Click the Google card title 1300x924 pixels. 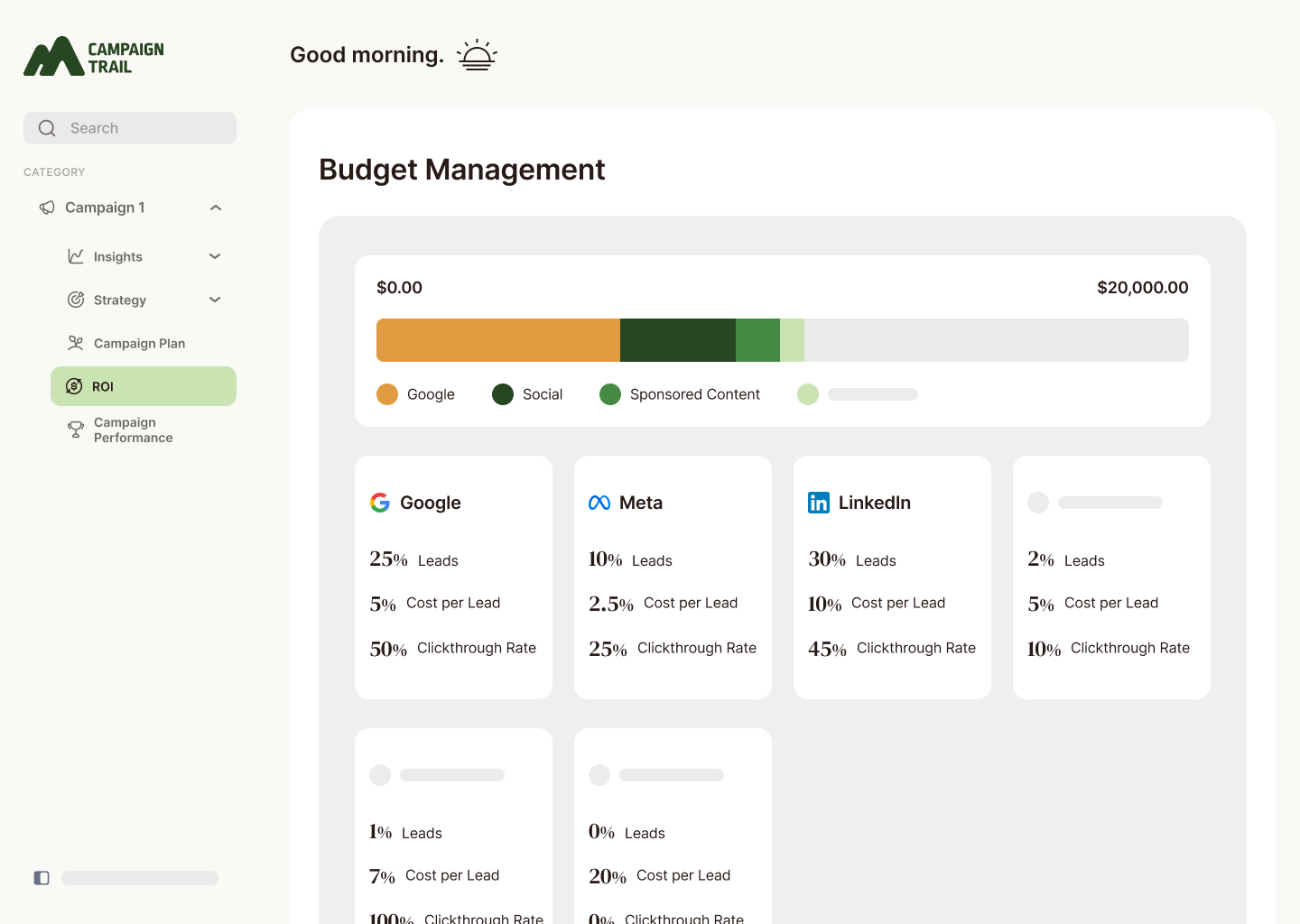pyautogui.click(x=431, y=503)
